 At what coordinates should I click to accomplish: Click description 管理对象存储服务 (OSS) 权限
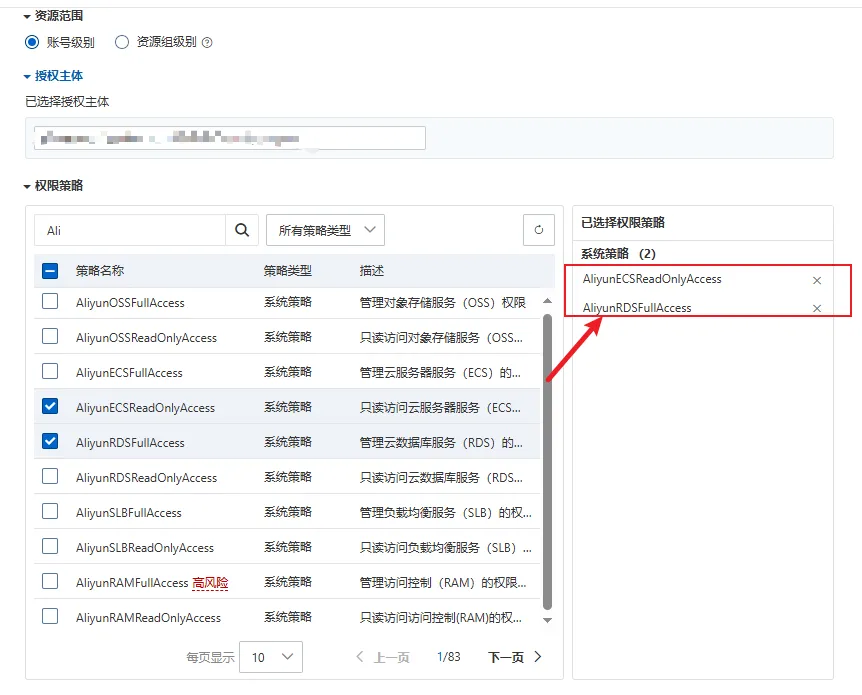[x=443, y=303]
